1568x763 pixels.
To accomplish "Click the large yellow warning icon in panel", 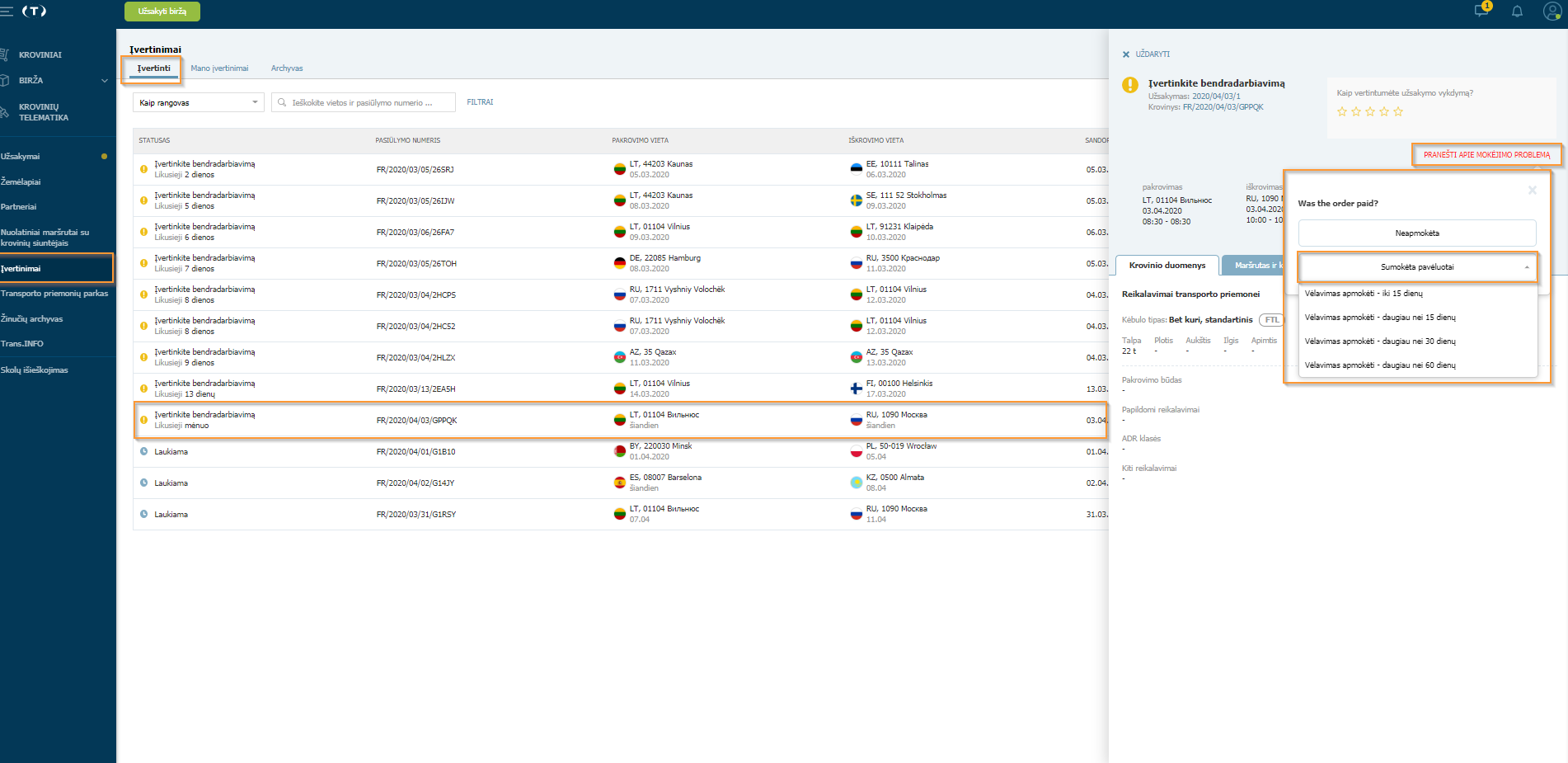I will click(x=1130, y=85).
